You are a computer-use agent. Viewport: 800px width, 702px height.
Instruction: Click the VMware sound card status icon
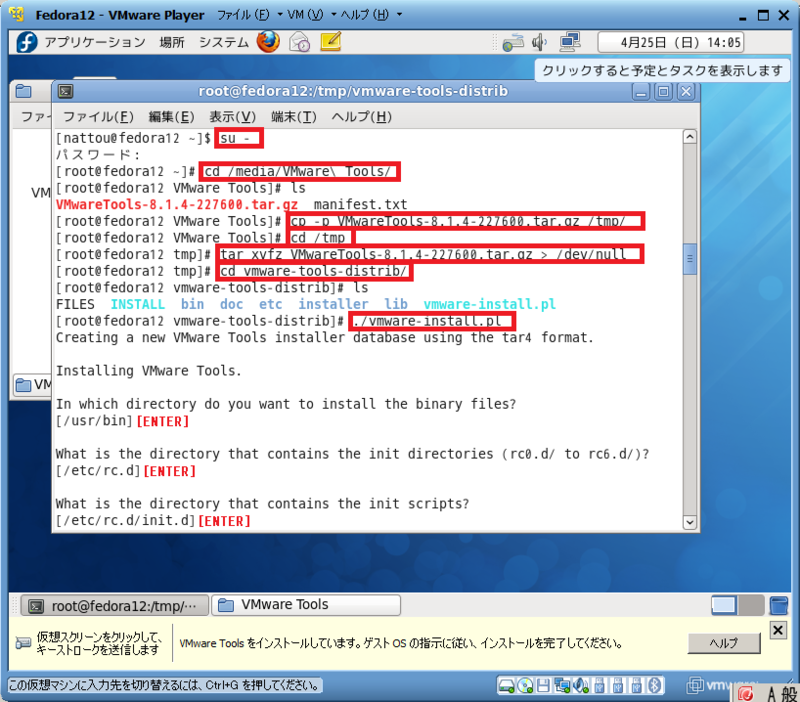tap(581, 686)
